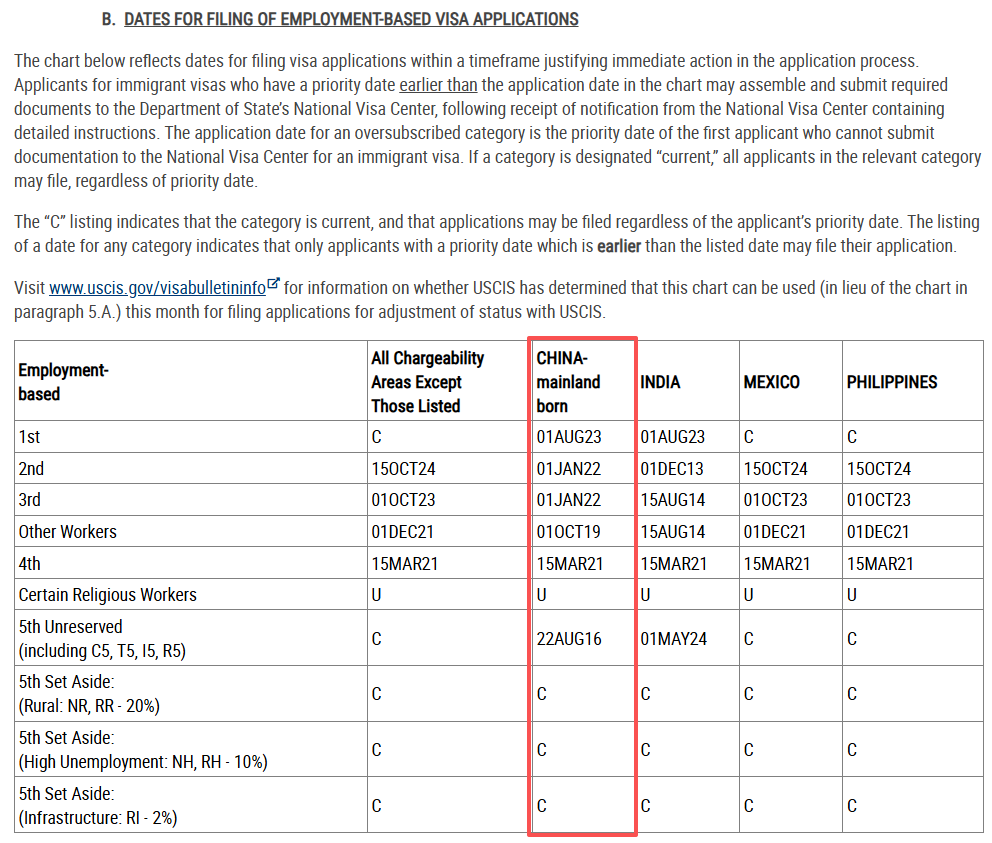
Task: Click the Employment-based header cell
Action: pos(63,382)
